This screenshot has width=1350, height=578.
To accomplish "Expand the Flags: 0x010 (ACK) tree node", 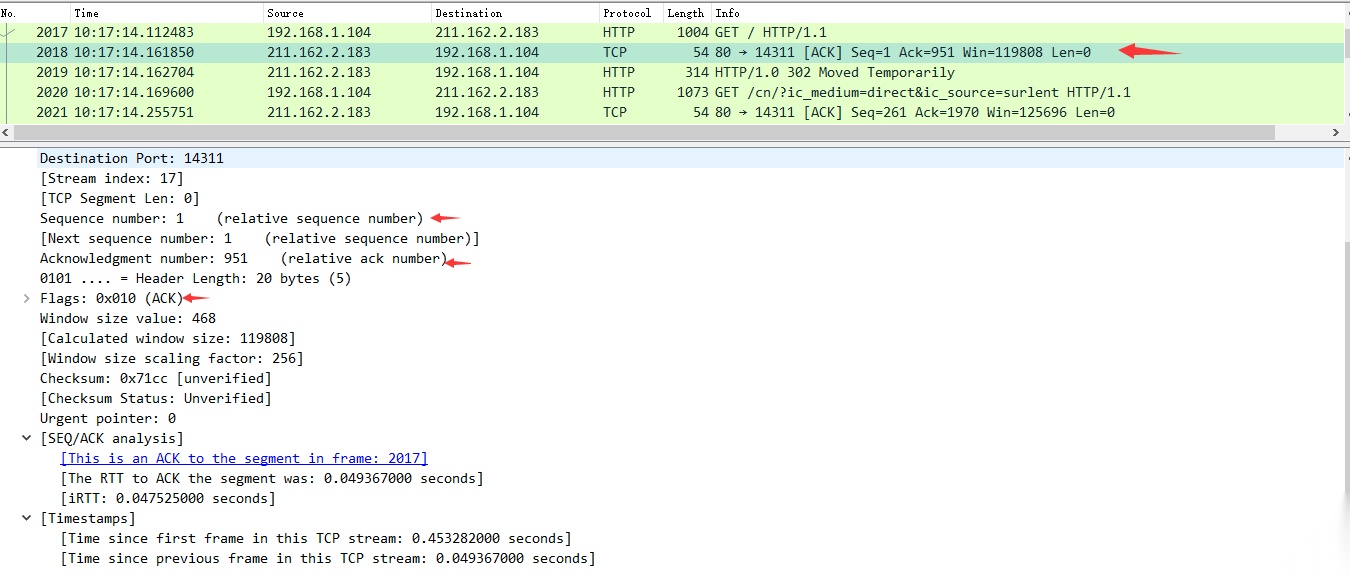I will tap(27, 298).
